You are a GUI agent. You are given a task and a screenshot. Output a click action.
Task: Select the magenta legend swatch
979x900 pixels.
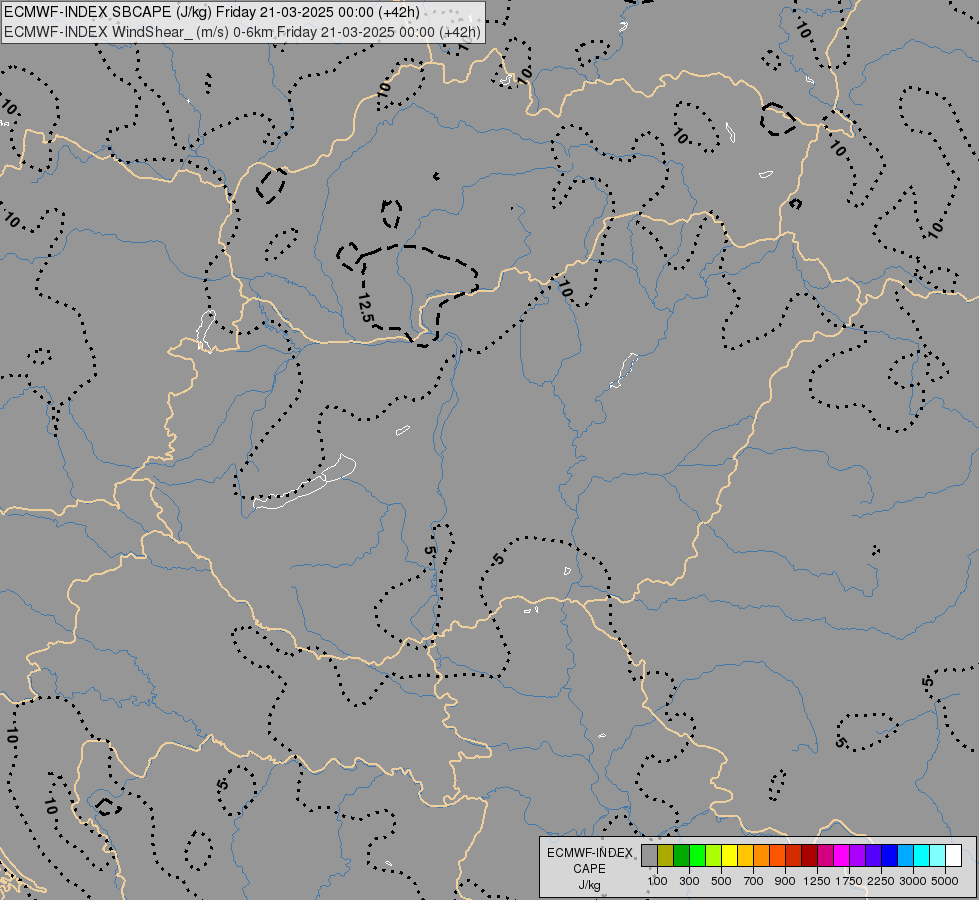pyautogui.click(x=841, y=856)
